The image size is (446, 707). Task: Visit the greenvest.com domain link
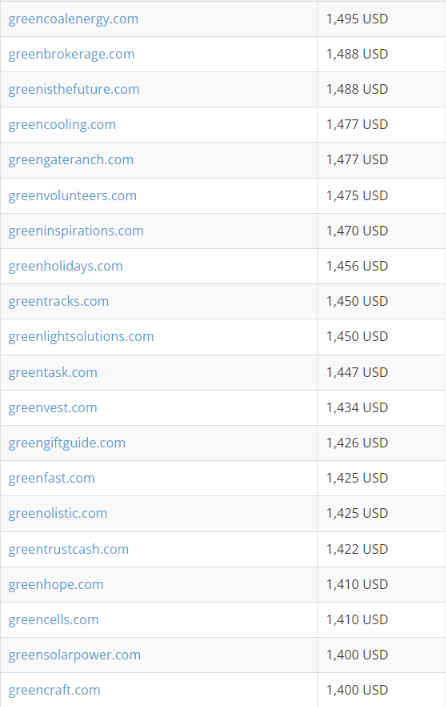coord(53,408)
